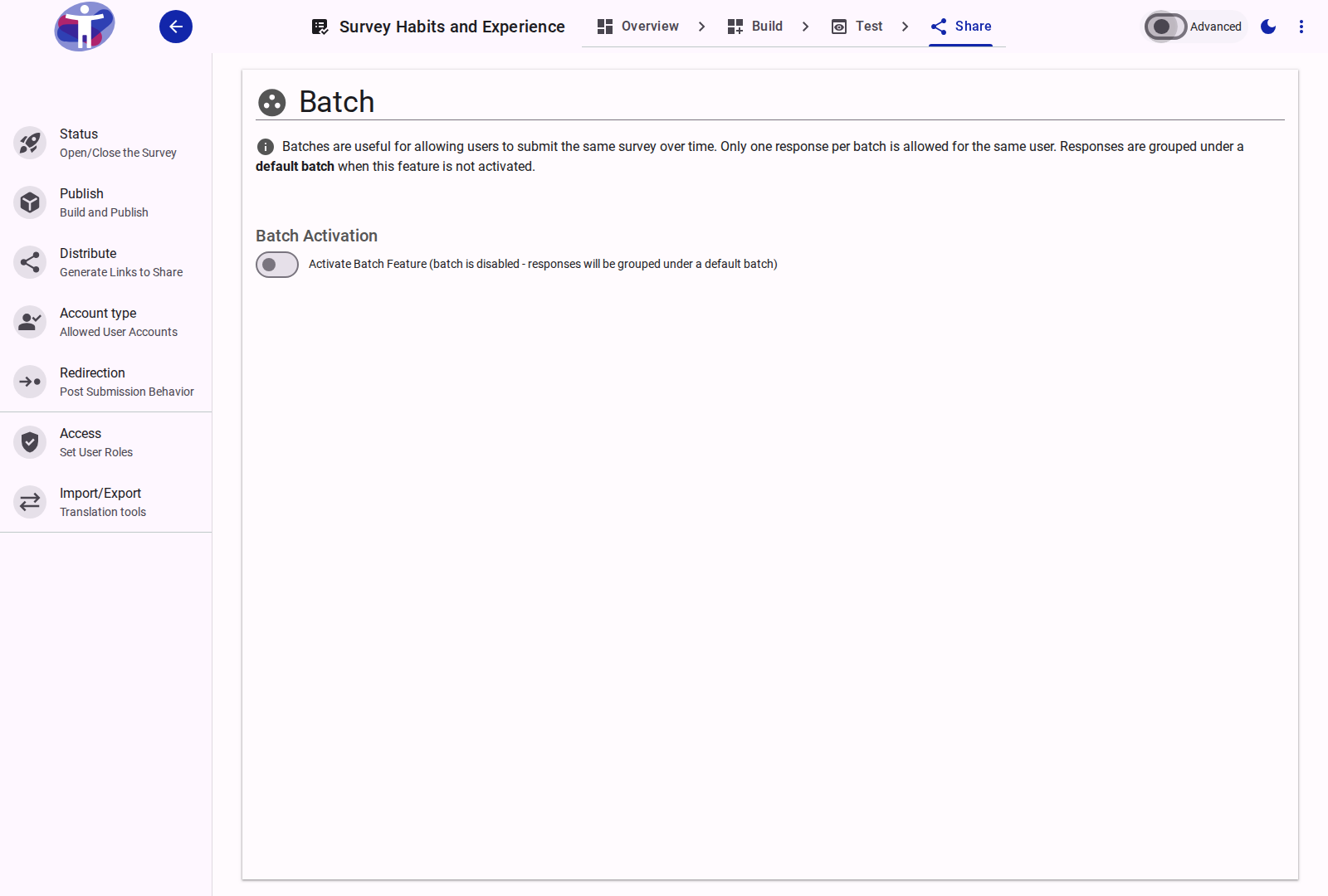Click the Share icon in the stepper
Viewport: 1328px width, 896px height.
coord(939,27)
